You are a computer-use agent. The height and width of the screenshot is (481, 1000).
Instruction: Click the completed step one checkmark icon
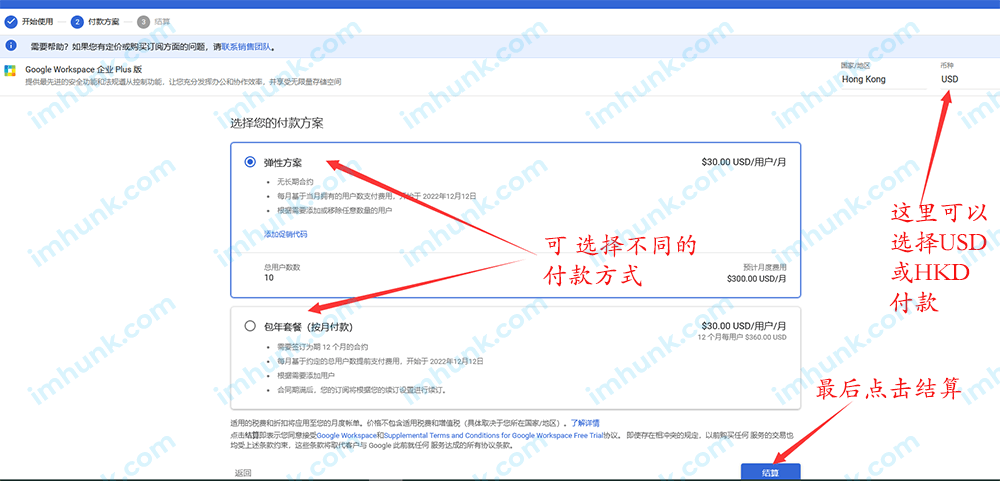pyautogui.click(x=10, y=22)
